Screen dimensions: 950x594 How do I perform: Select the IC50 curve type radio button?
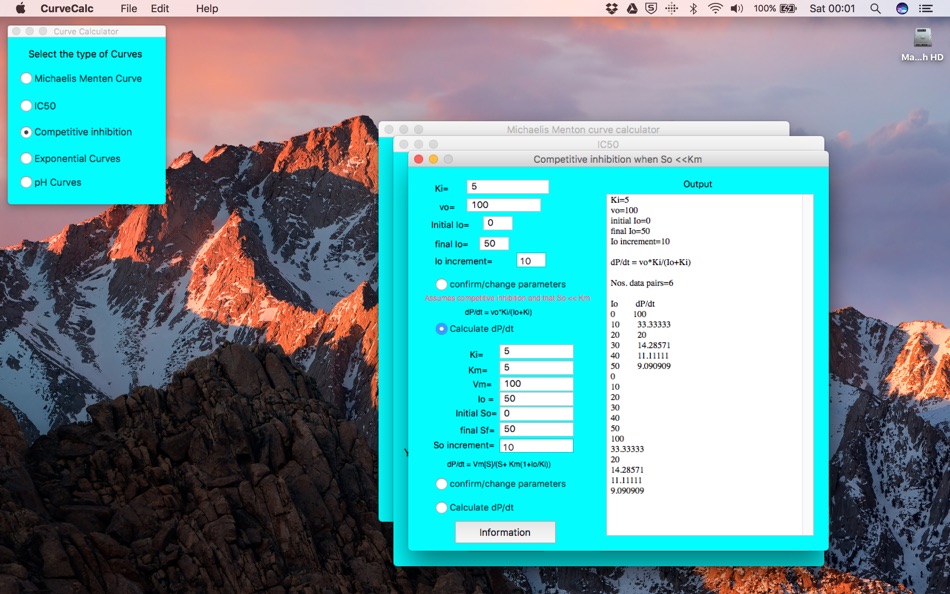[26, 105]
